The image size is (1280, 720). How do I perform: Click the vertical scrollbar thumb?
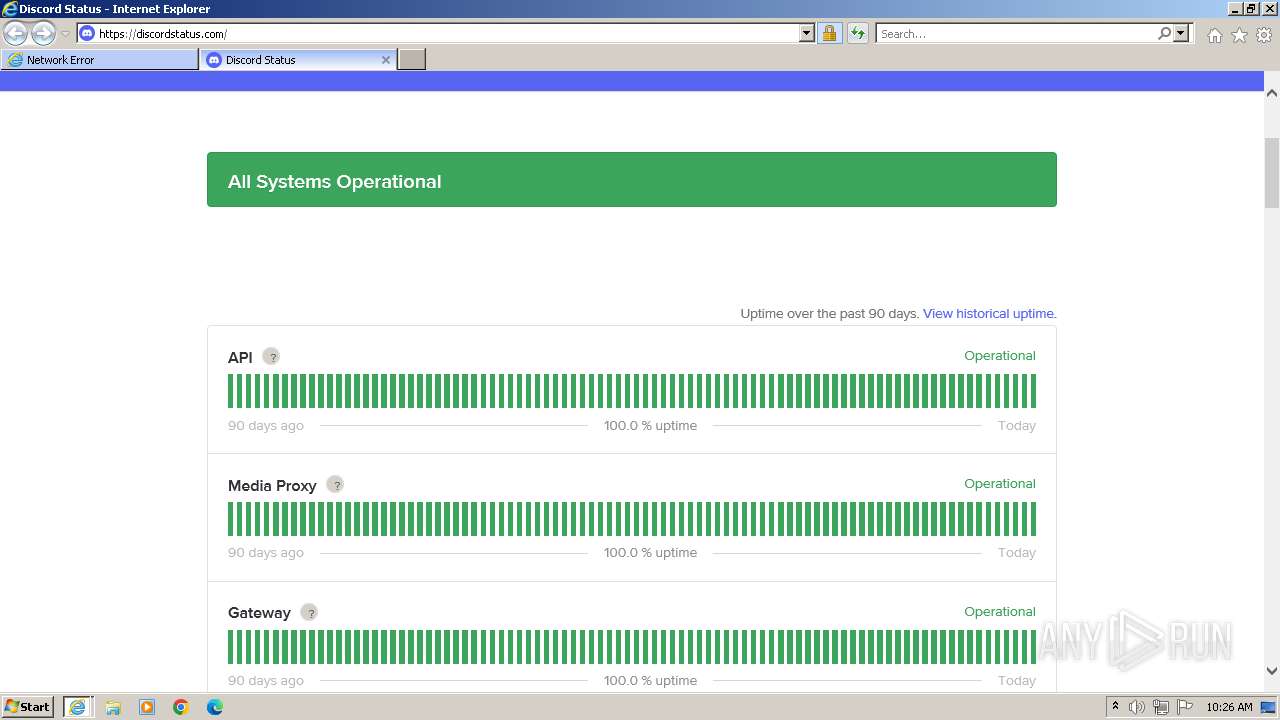[1272, 173]
